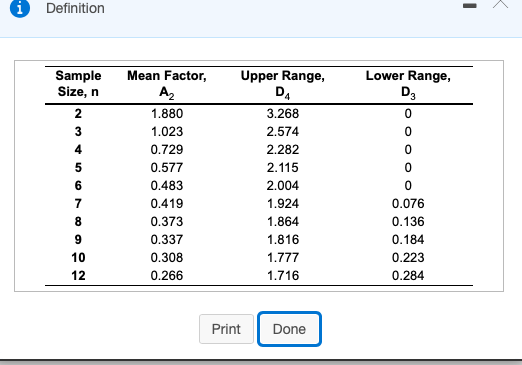
Task: Select the A2 value 1.023
Action: point(167,132)
